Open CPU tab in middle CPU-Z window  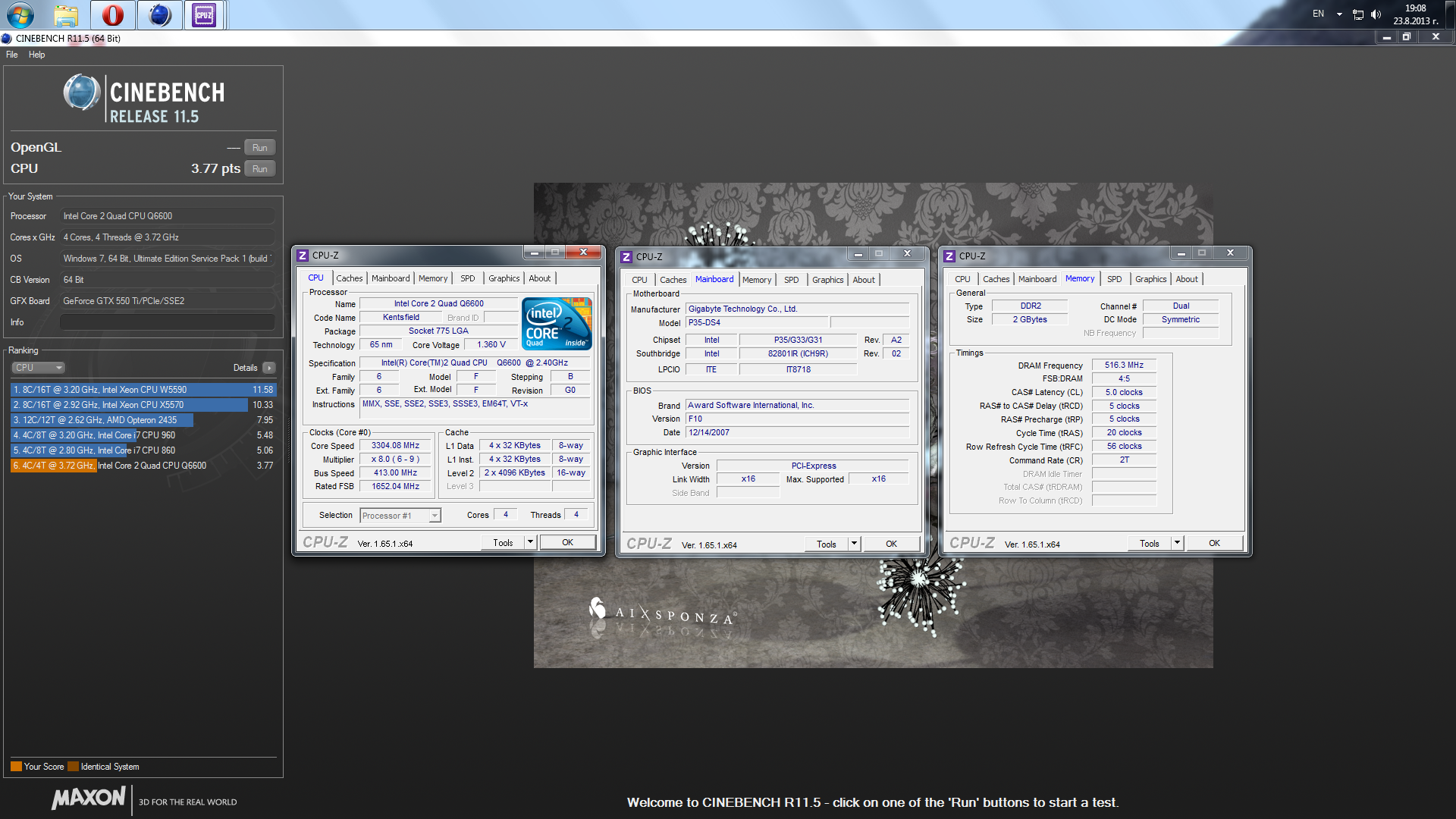click(x=639, y=280)
